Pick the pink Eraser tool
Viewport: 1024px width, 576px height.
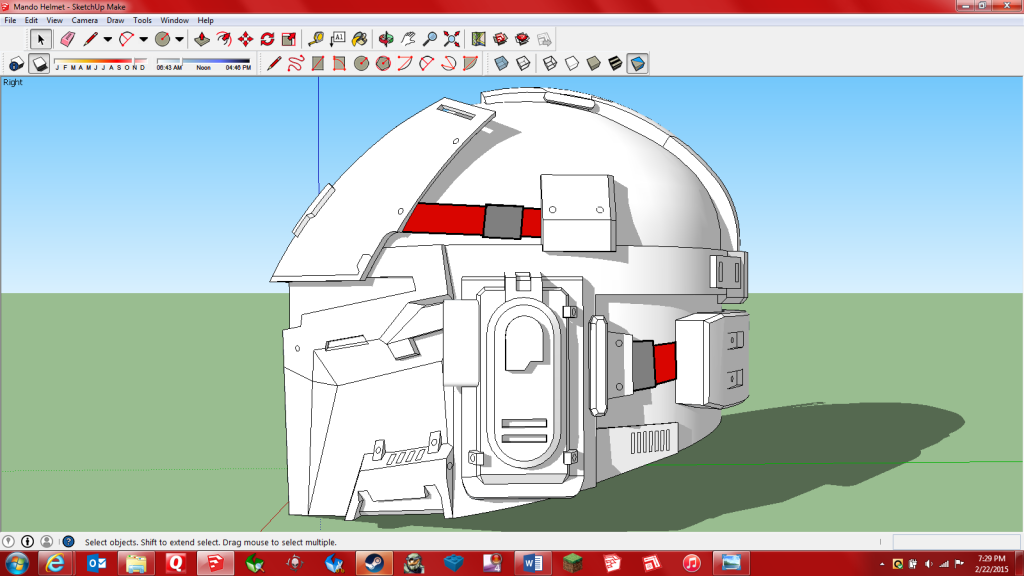pos(67,40)
